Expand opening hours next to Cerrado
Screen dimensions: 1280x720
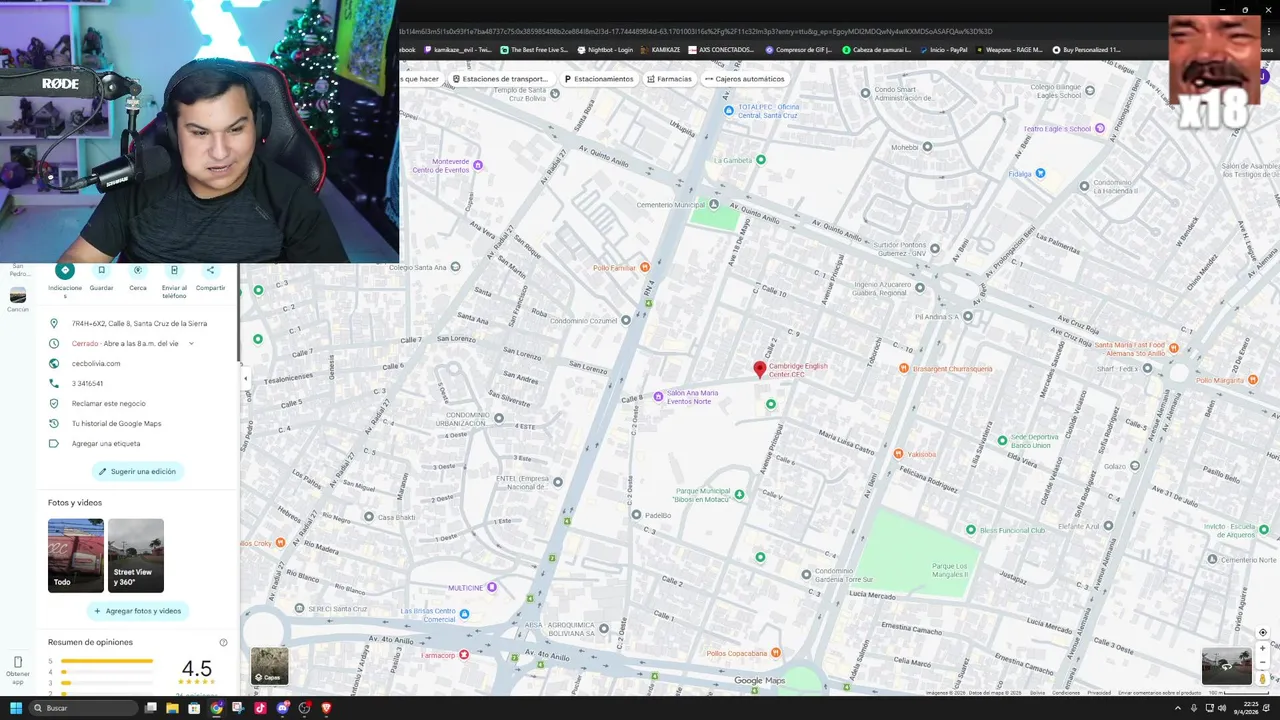click(x=191, y=344)
